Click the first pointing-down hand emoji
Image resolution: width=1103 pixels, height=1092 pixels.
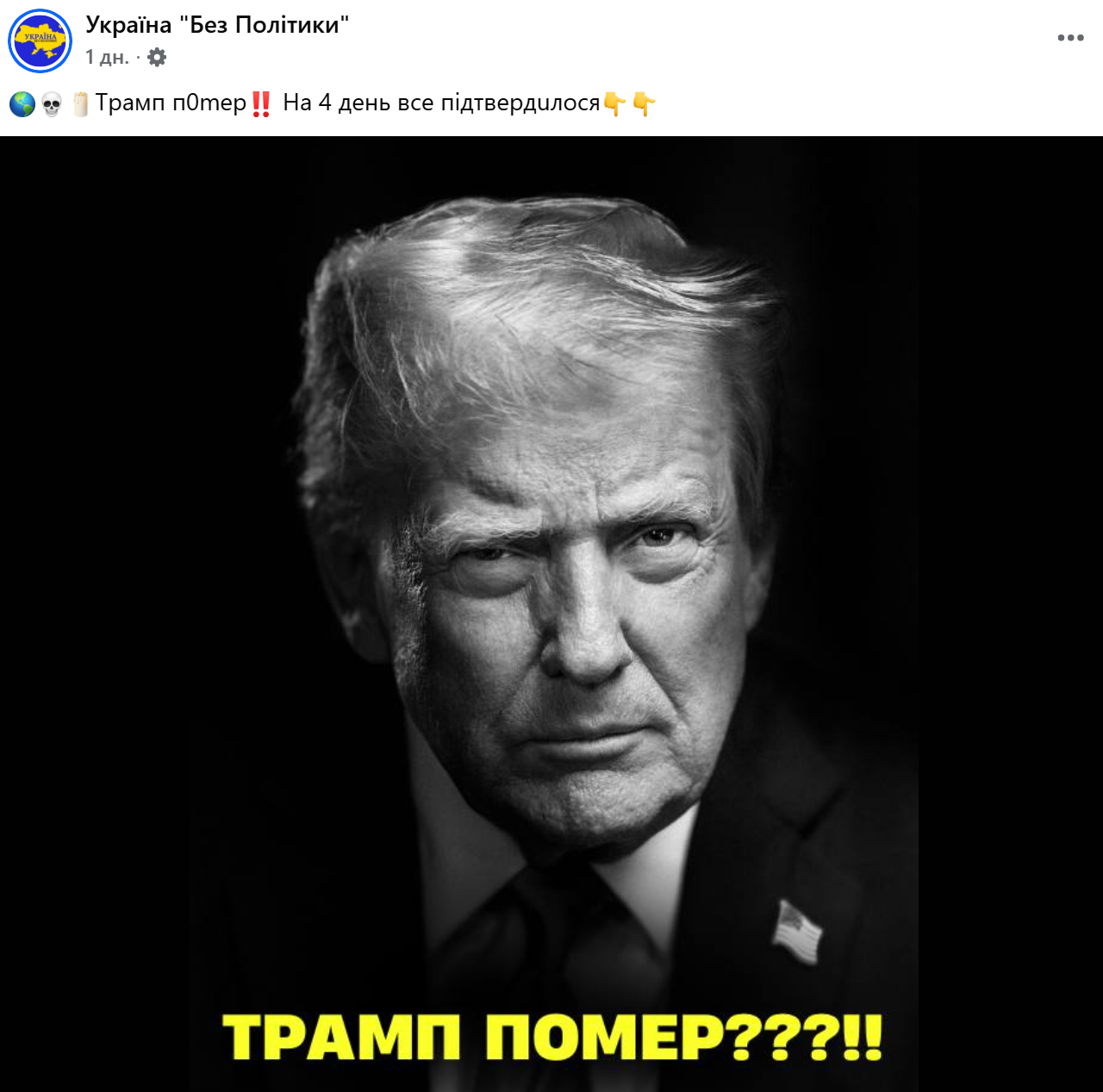615,104
